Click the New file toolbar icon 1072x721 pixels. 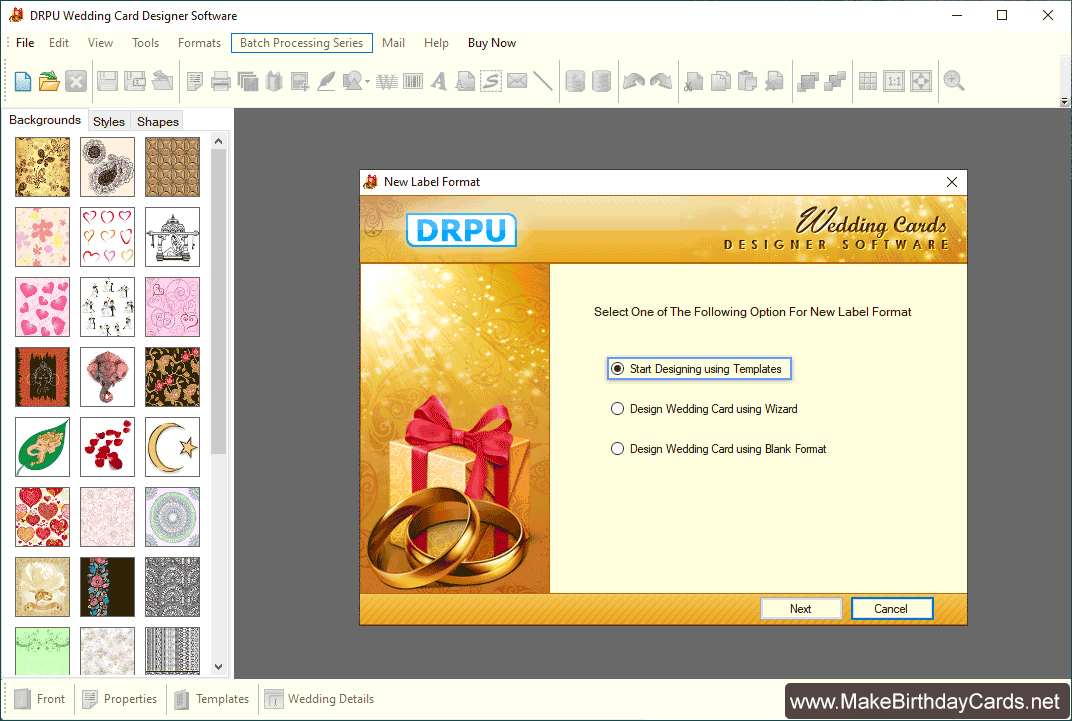point(23,81)
